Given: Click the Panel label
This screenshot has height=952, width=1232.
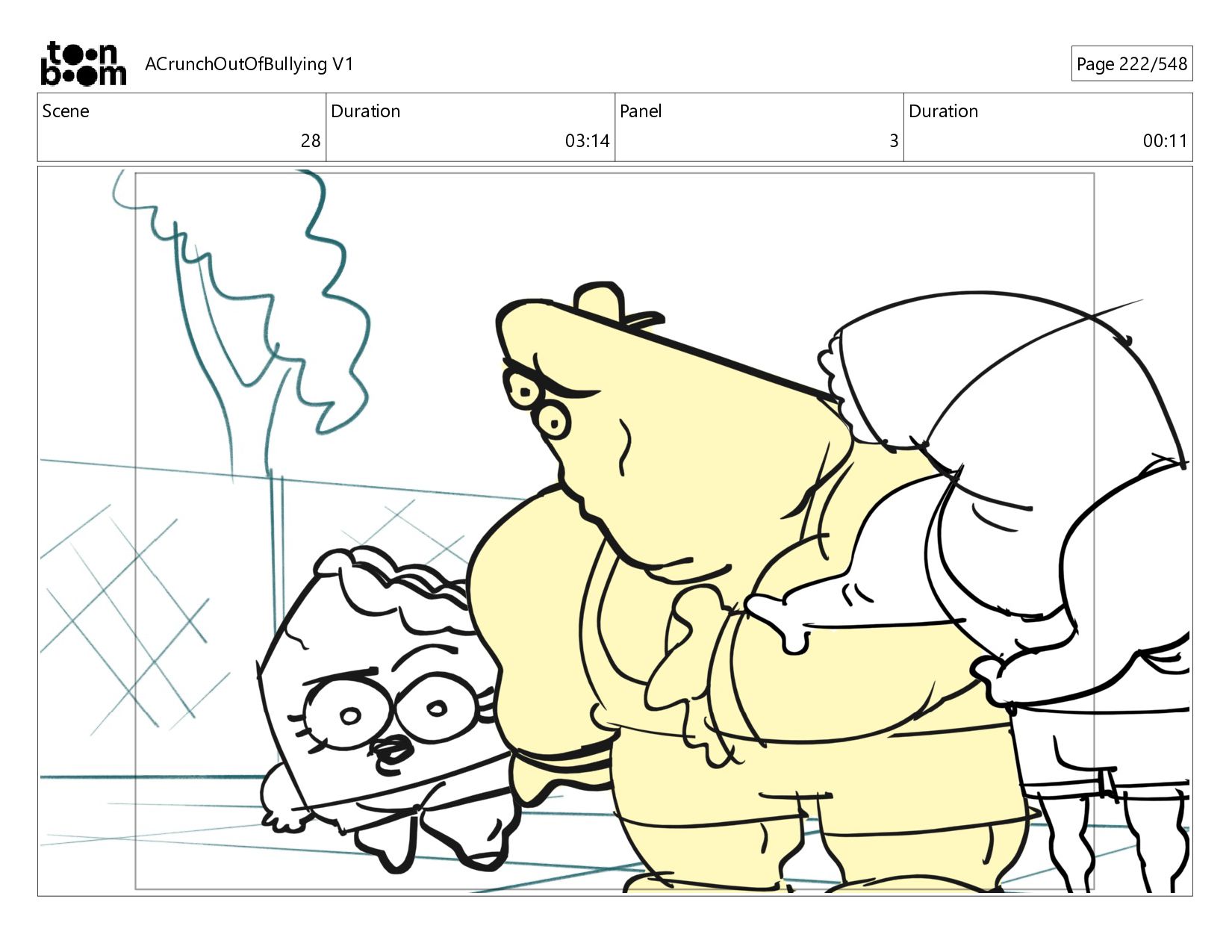Looking at the screenshot, I should point(641,111).
